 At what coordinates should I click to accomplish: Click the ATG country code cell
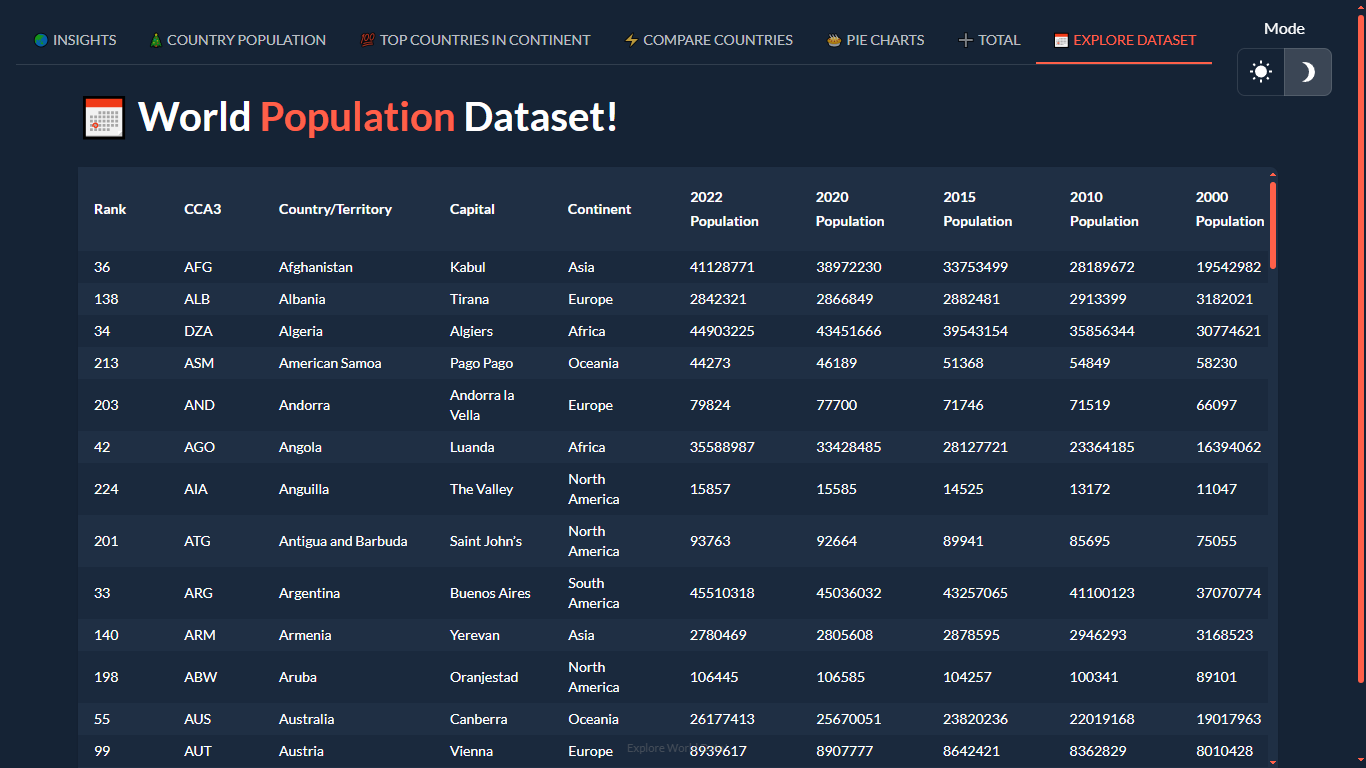(197, 541)
